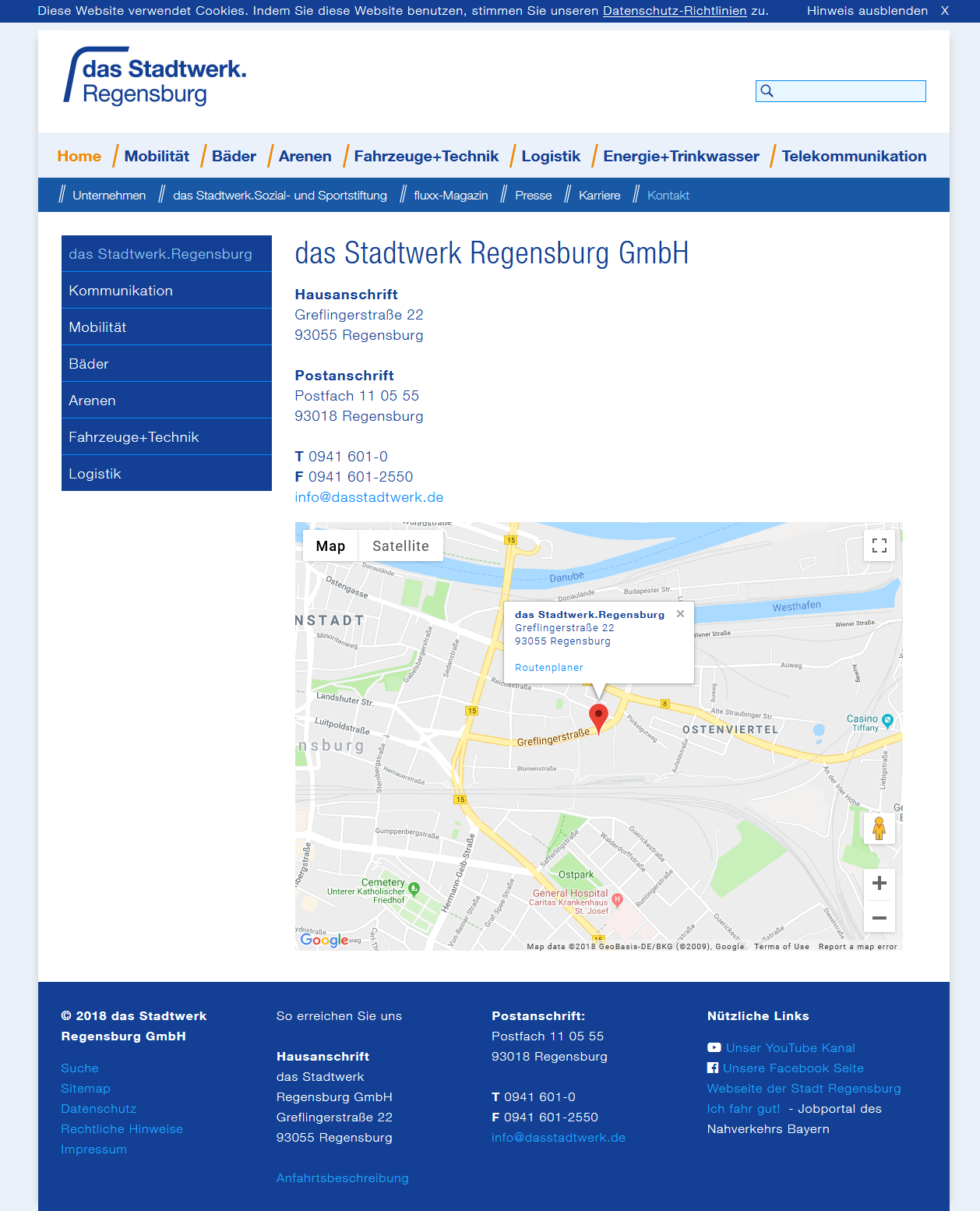Open Energie+Trinkwasser menu item
The height and width of the screenshot is (1211, 980).
(x=682, y=156)
